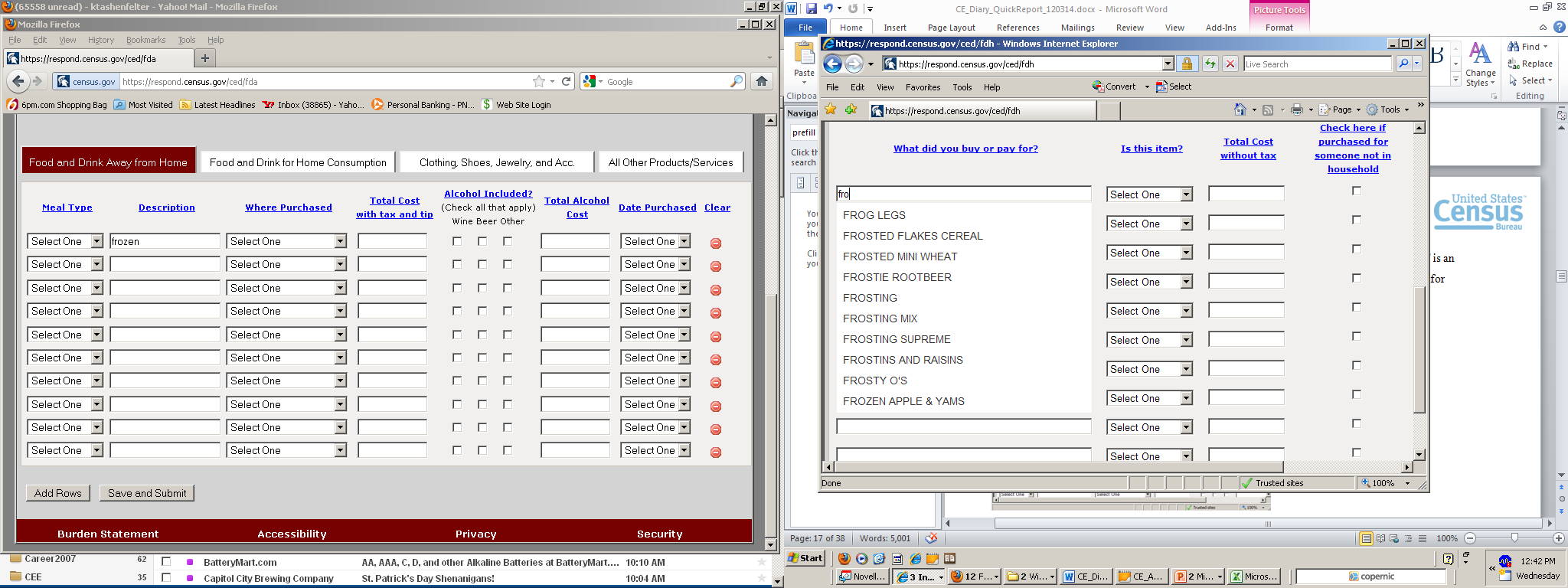Viewport: 1568px width, 588px height.
Task: Tick the Wine checkbox in the first row
Action: click(457, 241)
